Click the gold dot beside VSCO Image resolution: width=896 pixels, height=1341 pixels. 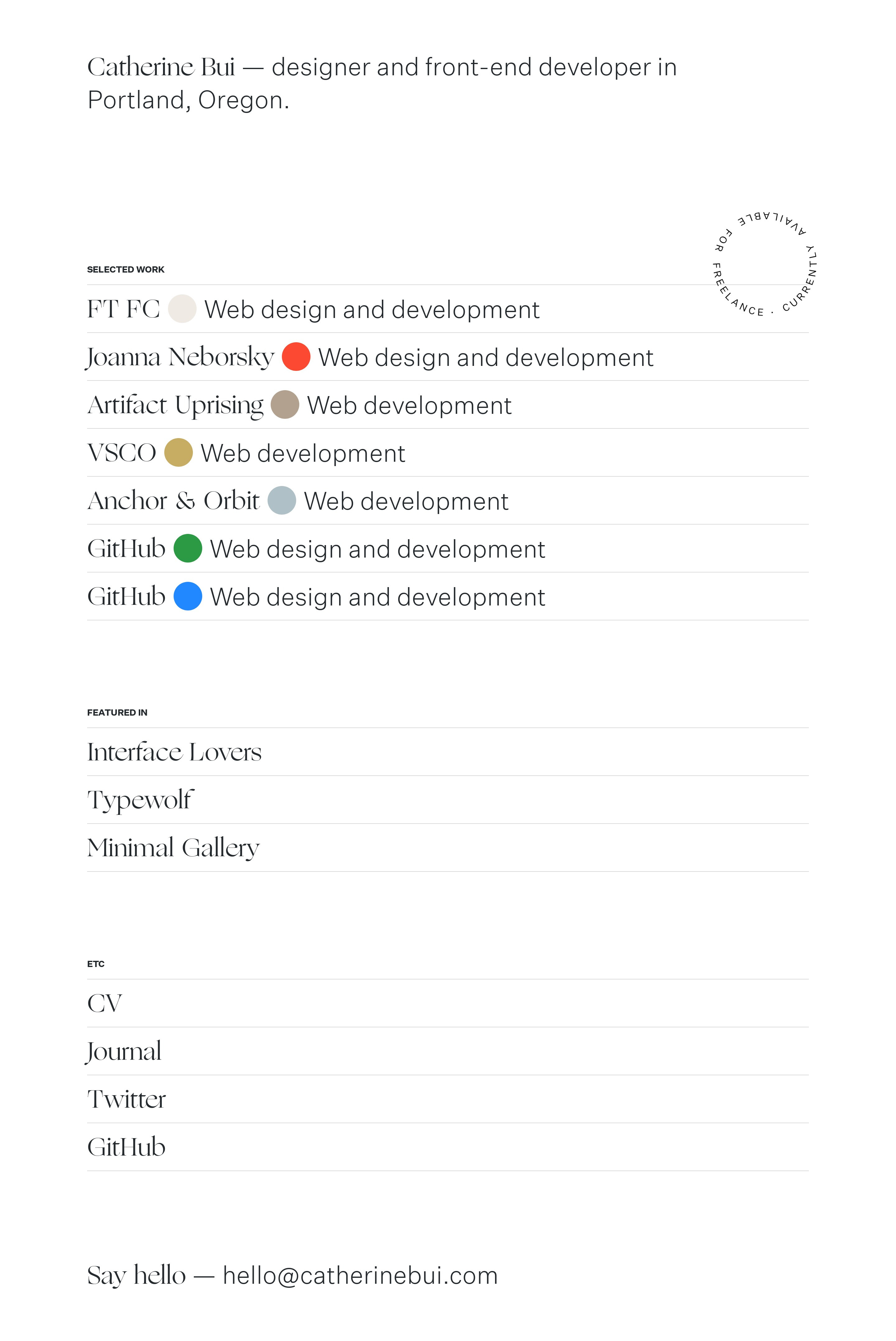[178, 453]
